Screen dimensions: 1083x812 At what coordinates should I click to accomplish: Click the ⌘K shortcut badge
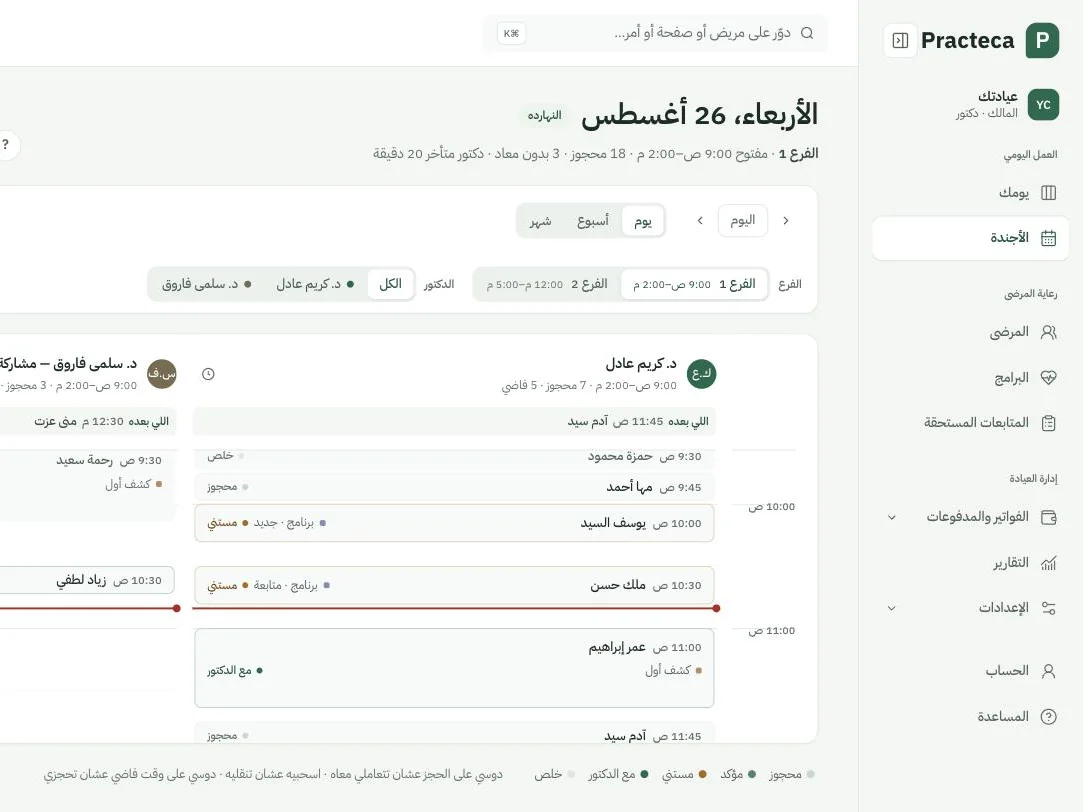511,33
